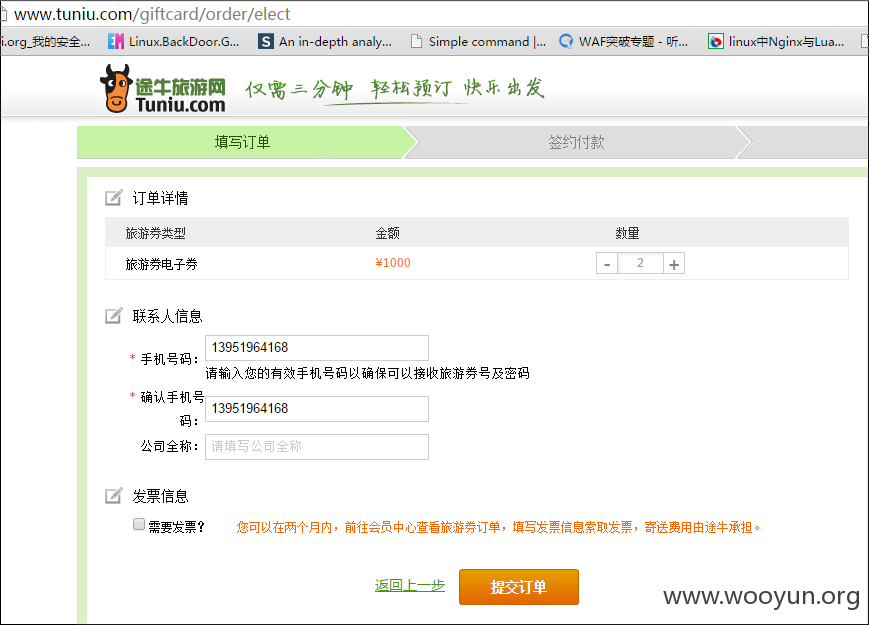Open the Simple command bookmark
Screen dimensions: 869x625
click(478, 42)
